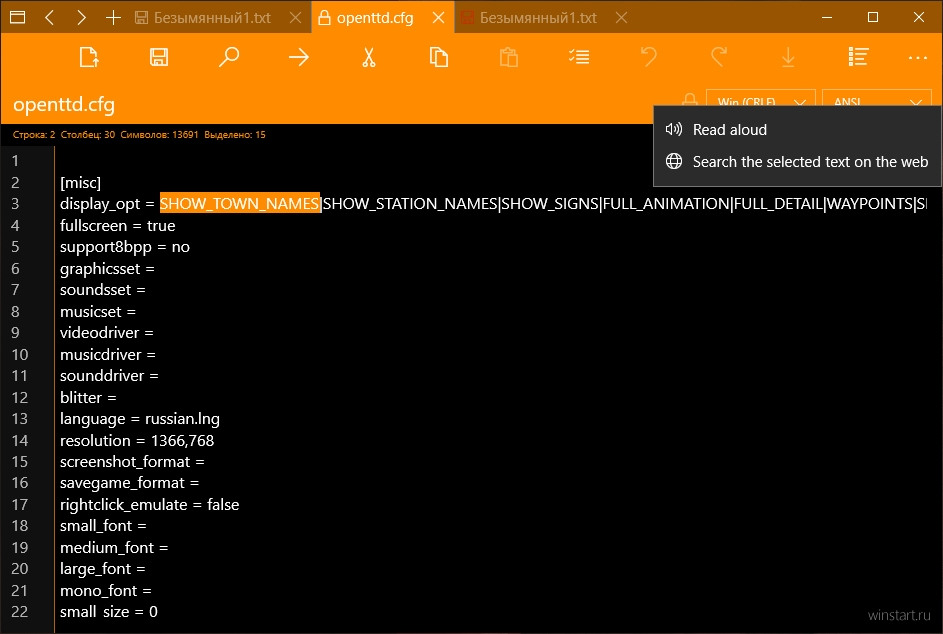Toggle line list view icon
Viewport: 943px width, 634px height.
tap(858, 57)
